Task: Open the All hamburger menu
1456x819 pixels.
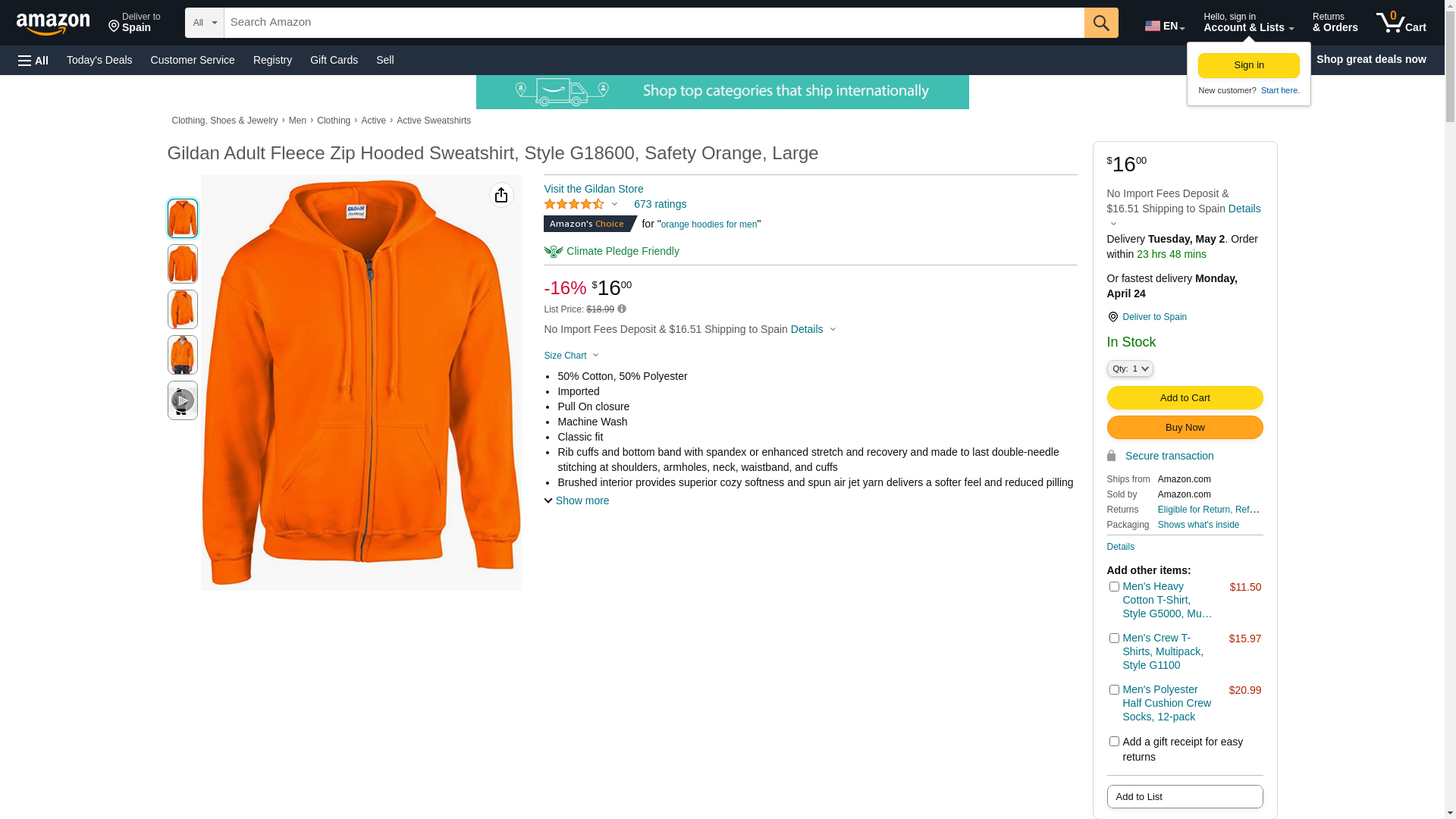Action: point(33,61)
